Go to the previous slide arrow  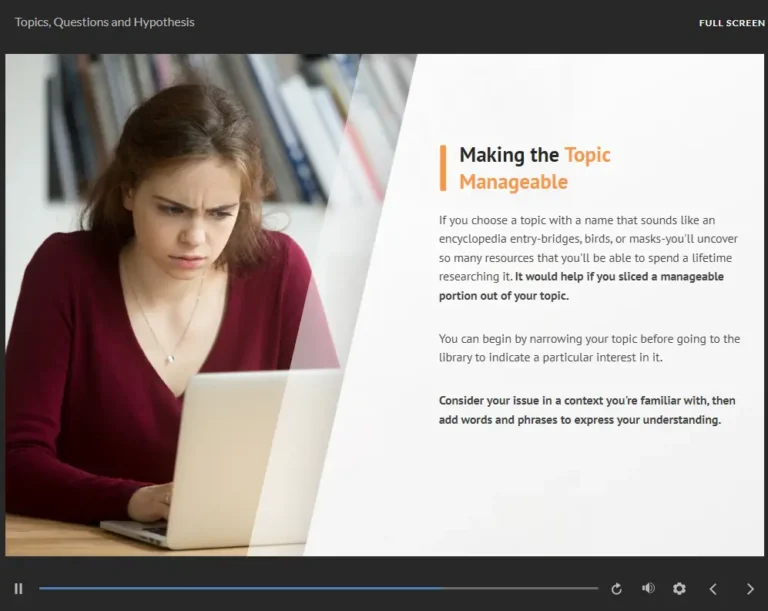point(713,588)
